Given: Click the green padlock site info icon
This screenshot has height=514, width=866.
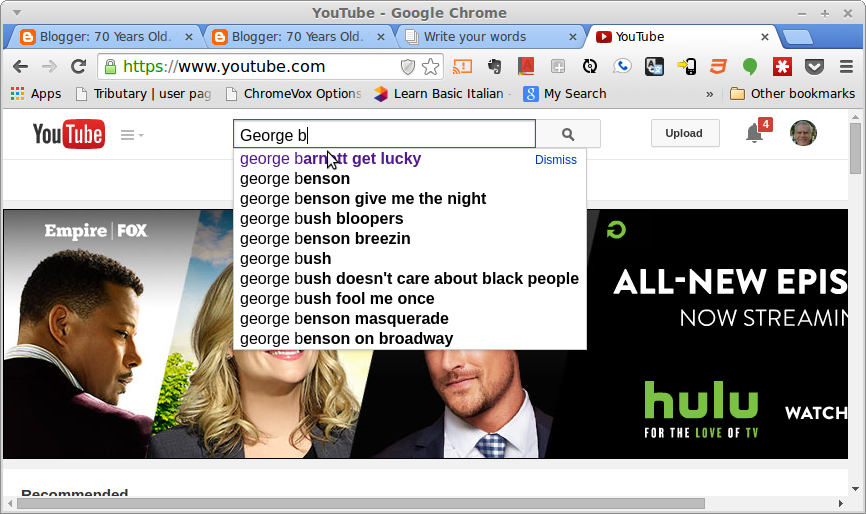Looking at the screenshot, I should (110, 67).
